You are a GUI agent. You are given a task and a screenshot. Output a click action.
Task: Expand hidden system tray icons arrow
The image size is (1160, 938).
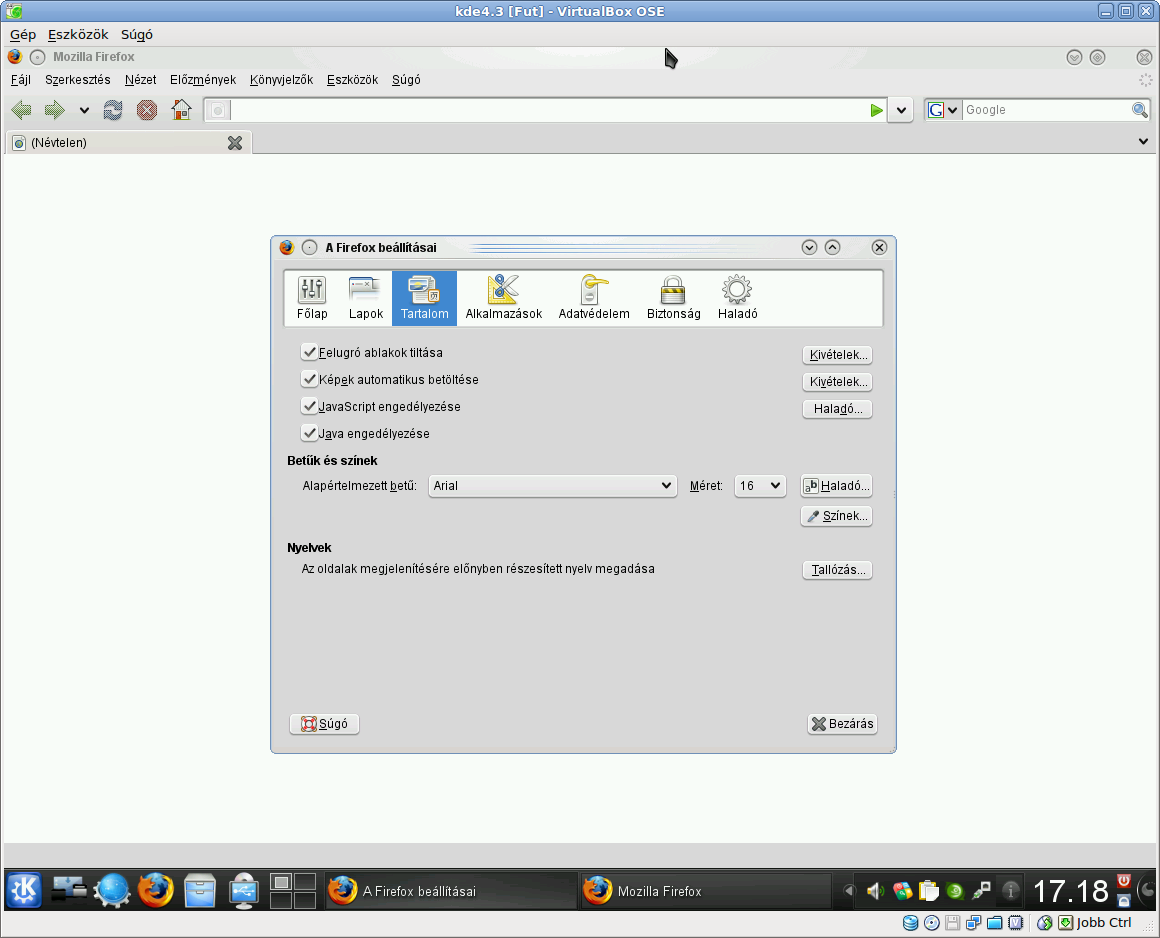[x=849, y=891]
